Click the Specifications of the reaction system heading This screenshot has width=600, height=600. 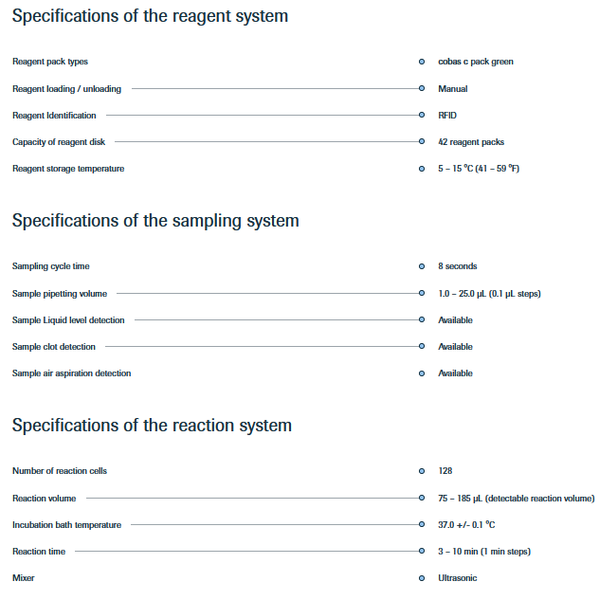[x=152, y=426]
